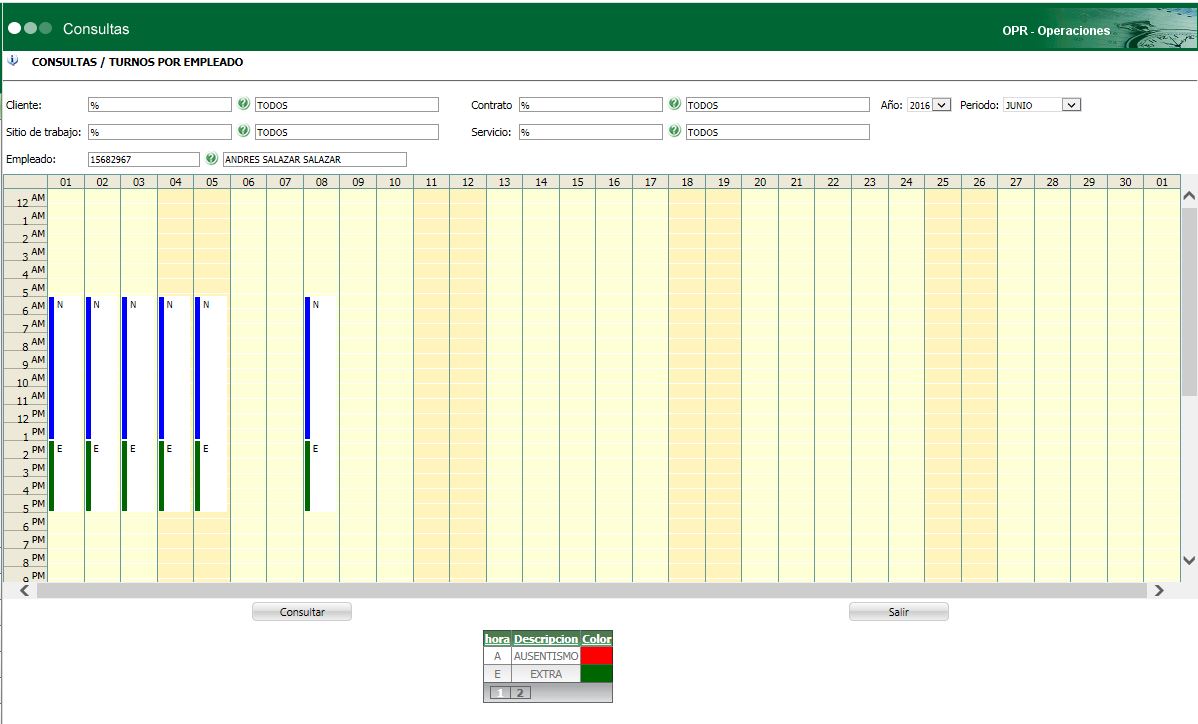Select the blue N shift on day 03
1198x724 pixels.
click(138, 368)
